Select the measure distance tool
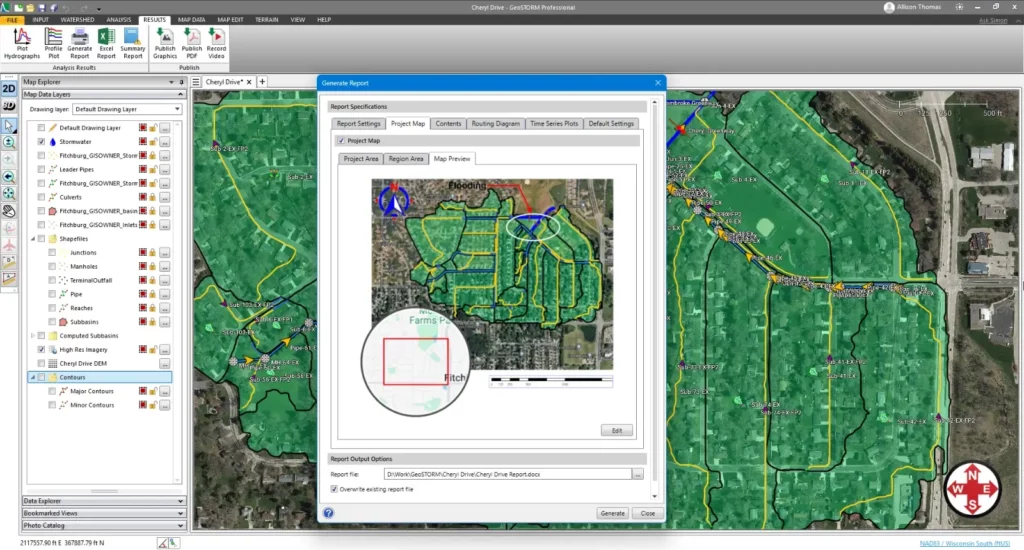The height and width of the screenshot is (550, 1024). 9,262
